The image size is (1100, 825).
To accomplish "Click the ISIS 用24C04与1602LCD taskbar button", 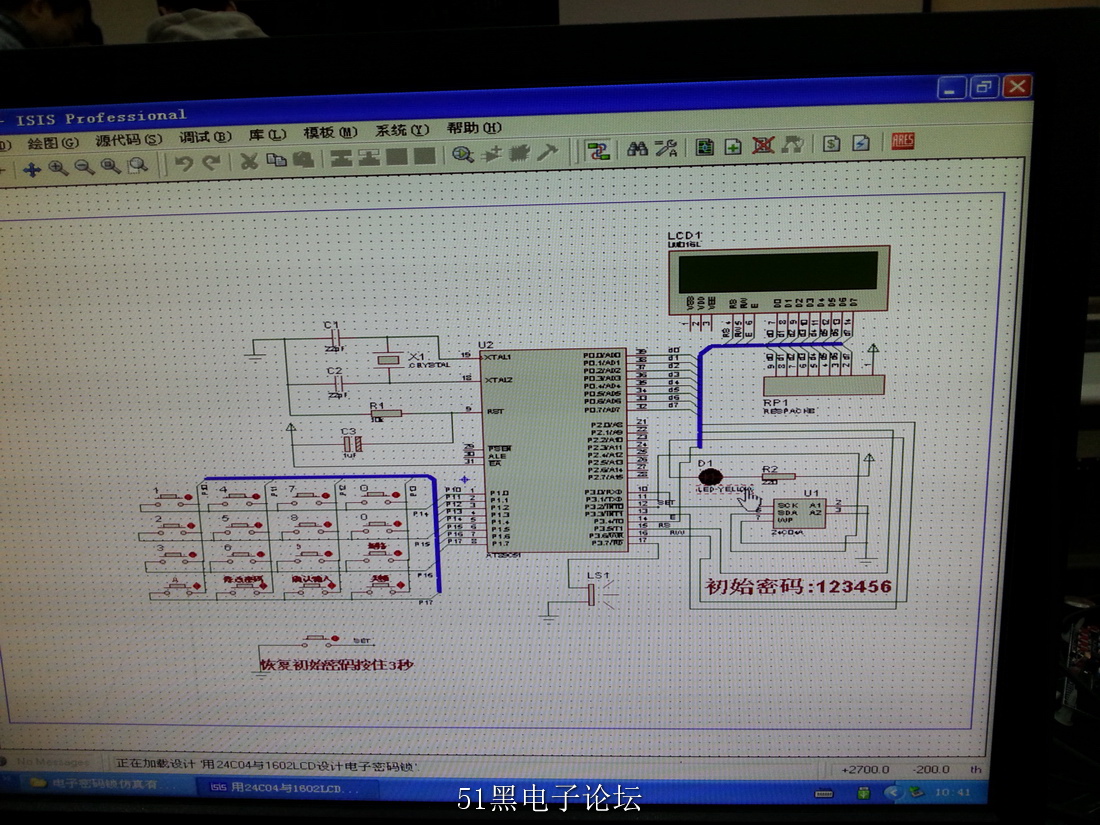I will 286,788.
